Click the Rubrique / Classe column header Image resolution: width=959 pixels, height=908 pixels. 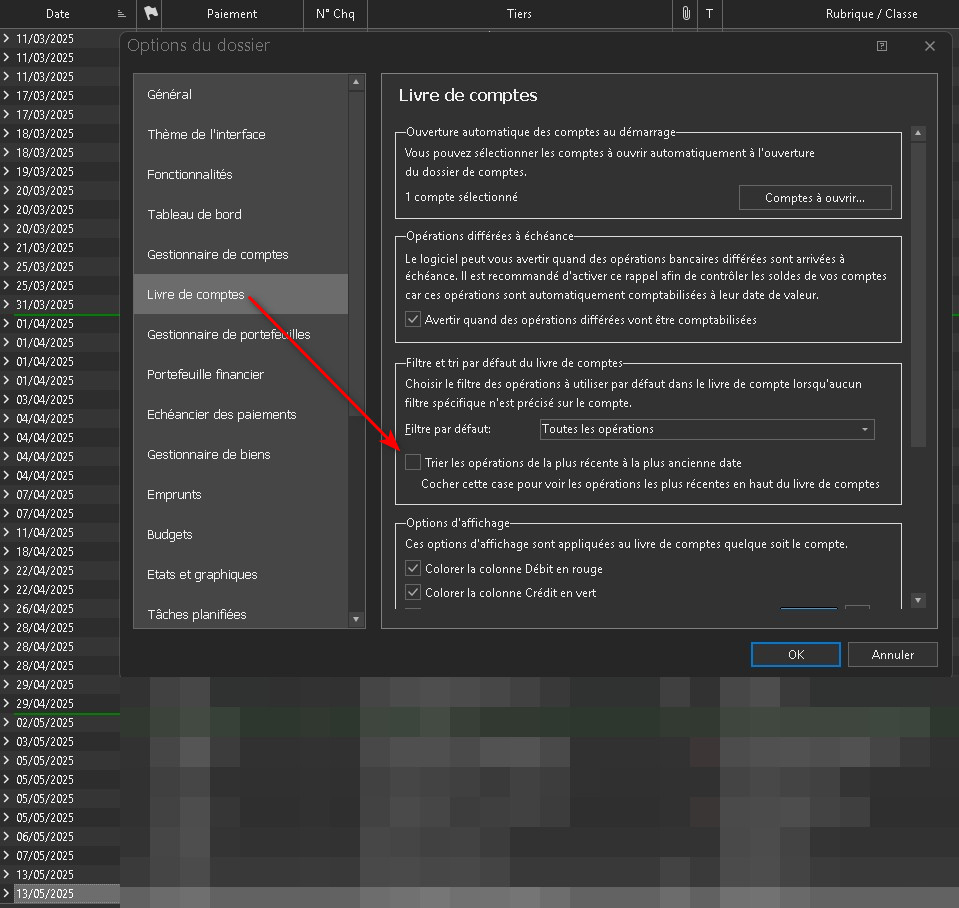pos(871,13)
